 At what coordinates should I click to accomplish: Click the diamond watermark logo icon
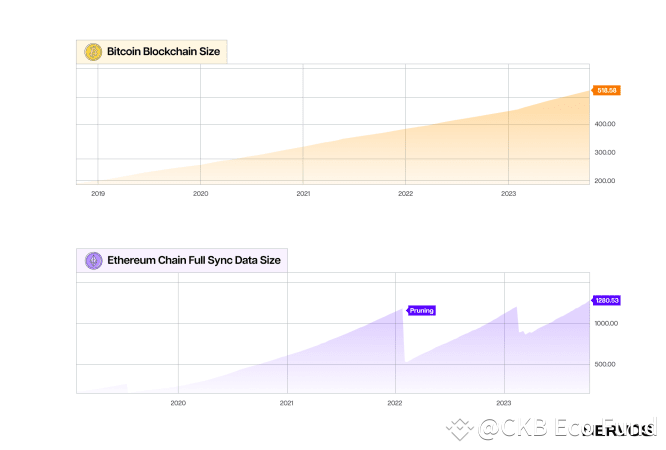click(460, 430)
